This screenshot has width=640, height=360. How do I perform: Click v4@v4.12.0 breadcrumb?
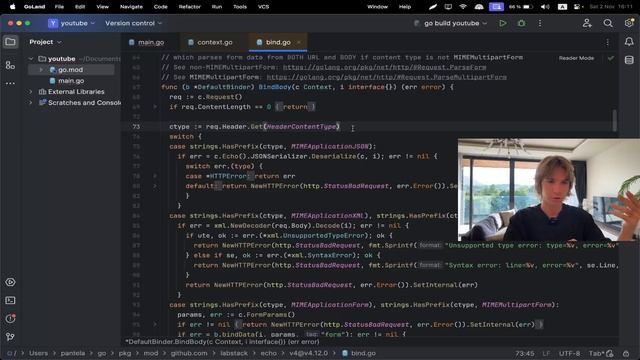[308, 353]
